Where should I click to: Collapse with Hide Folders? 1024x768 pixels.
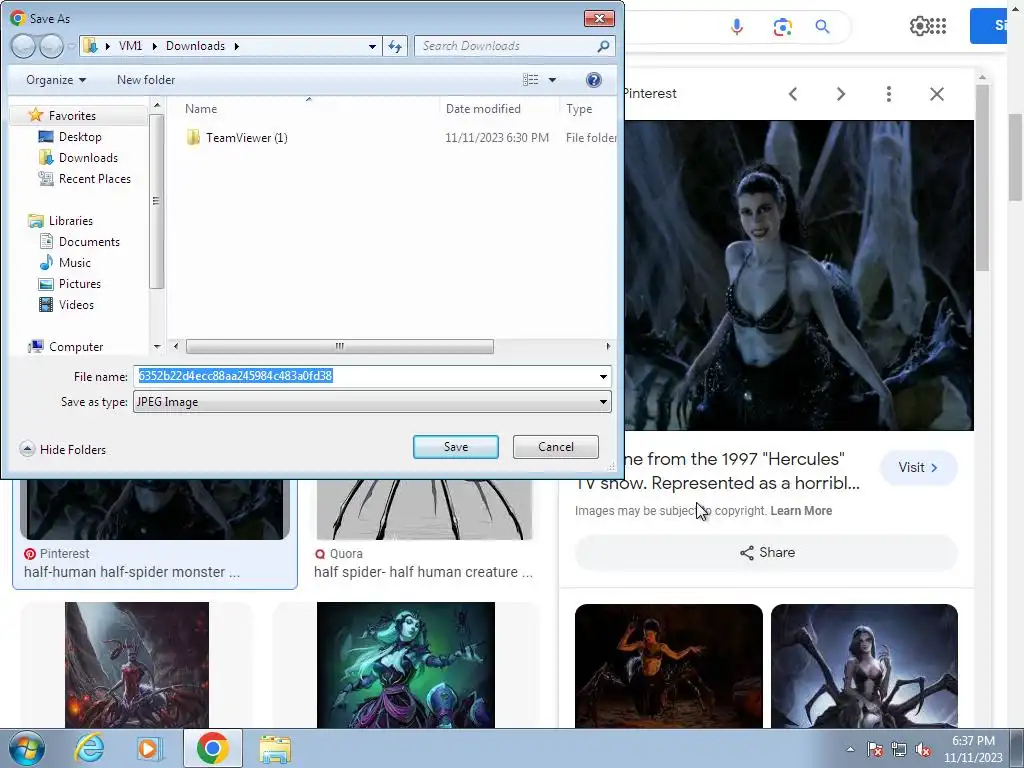click(x=63, y=449)
